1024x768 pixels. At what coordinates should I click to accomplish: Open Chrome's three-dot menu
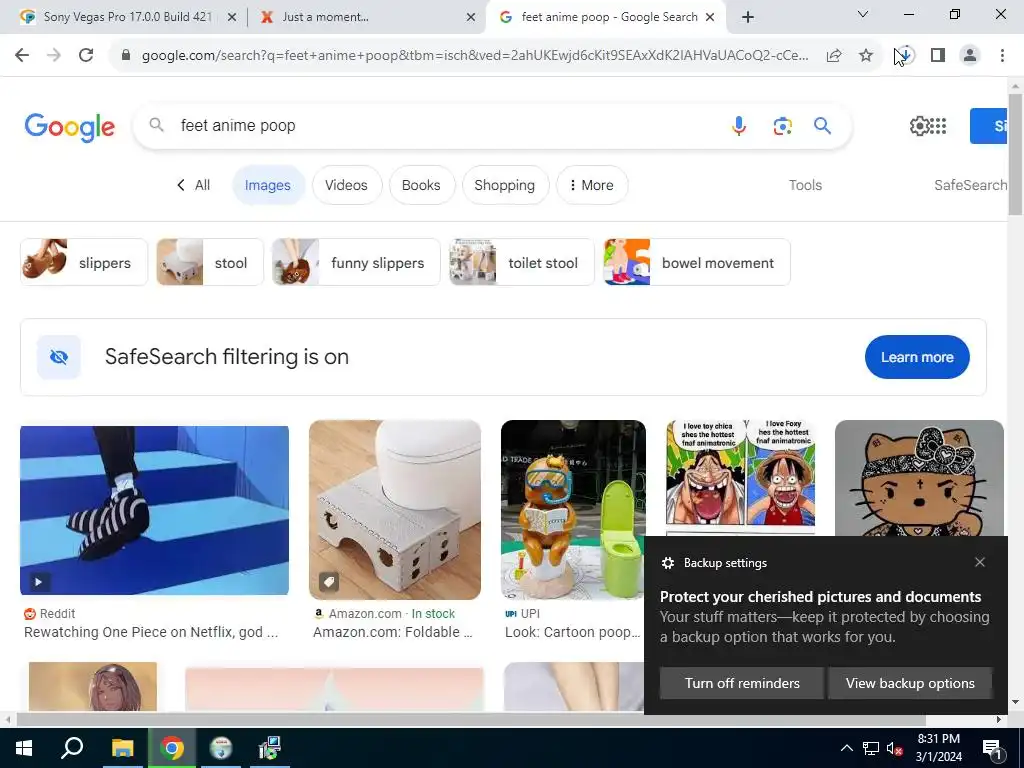click(1002, 56)
